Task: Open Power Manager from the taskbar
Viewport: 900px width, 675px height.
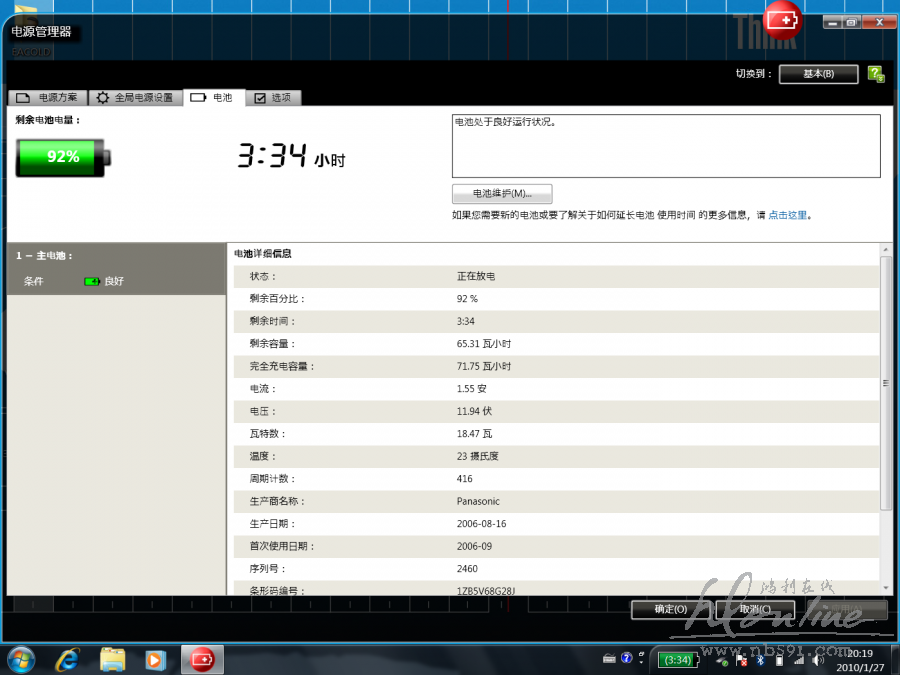Action: 202,659
